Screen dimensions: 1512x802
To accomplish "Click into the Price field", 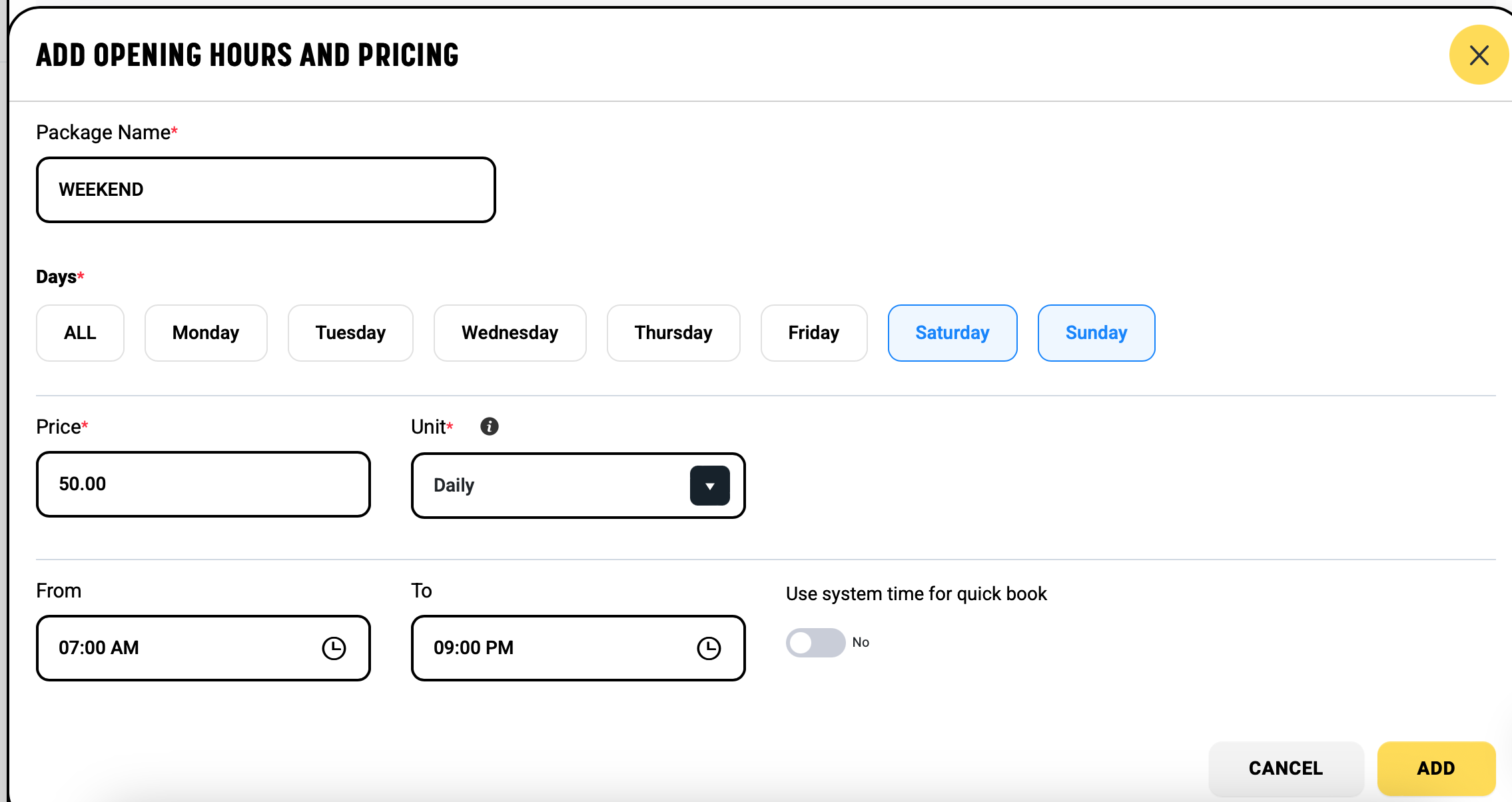I will 202,484.
